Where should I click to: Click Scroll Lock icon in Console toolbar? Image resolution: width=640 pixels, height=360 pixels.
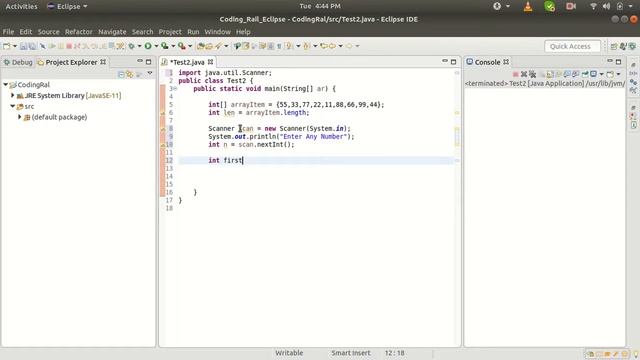pos(550,74)
